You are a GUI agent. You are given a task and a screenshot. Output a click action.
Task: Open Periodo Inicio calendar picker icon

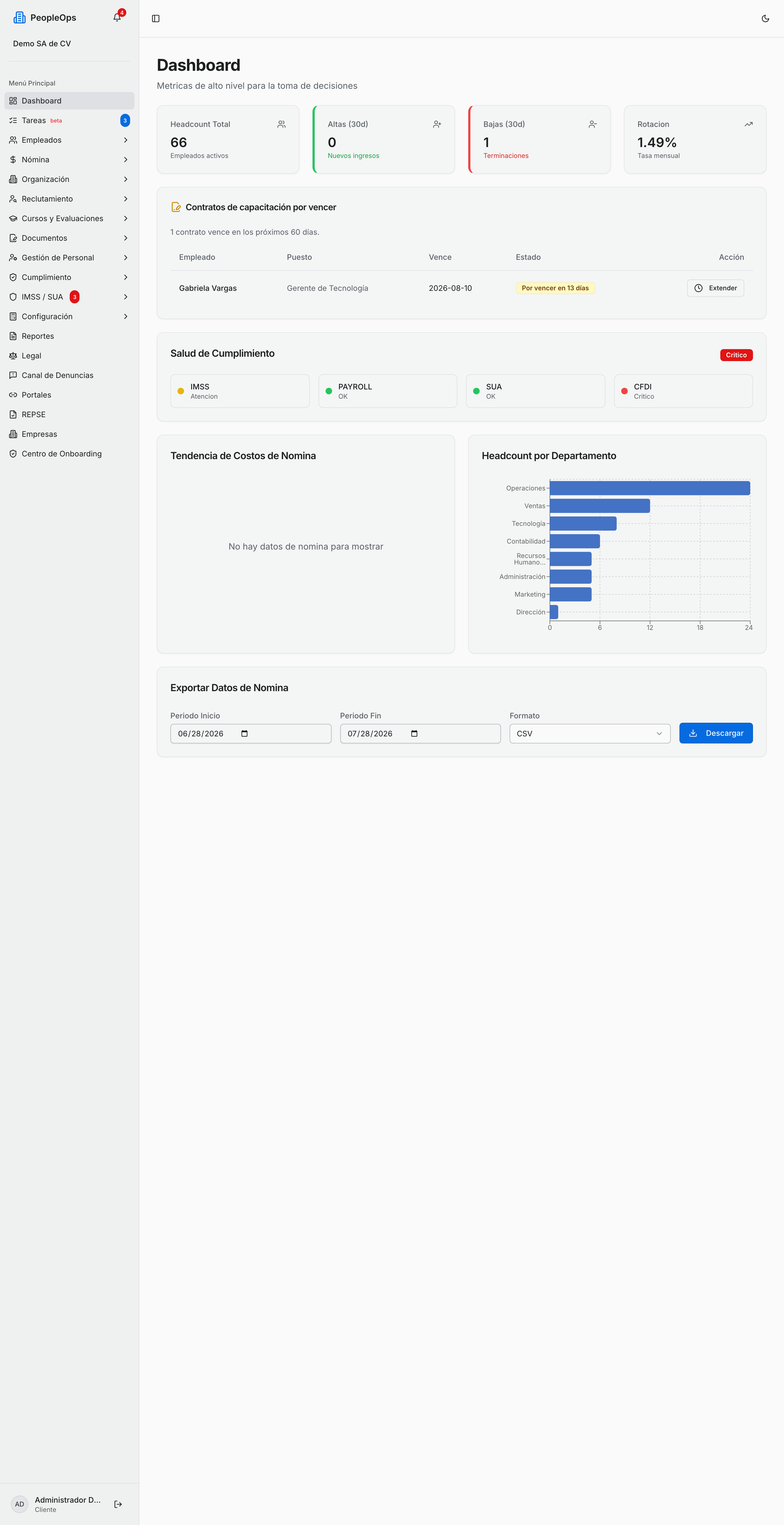tap(244, 733)
